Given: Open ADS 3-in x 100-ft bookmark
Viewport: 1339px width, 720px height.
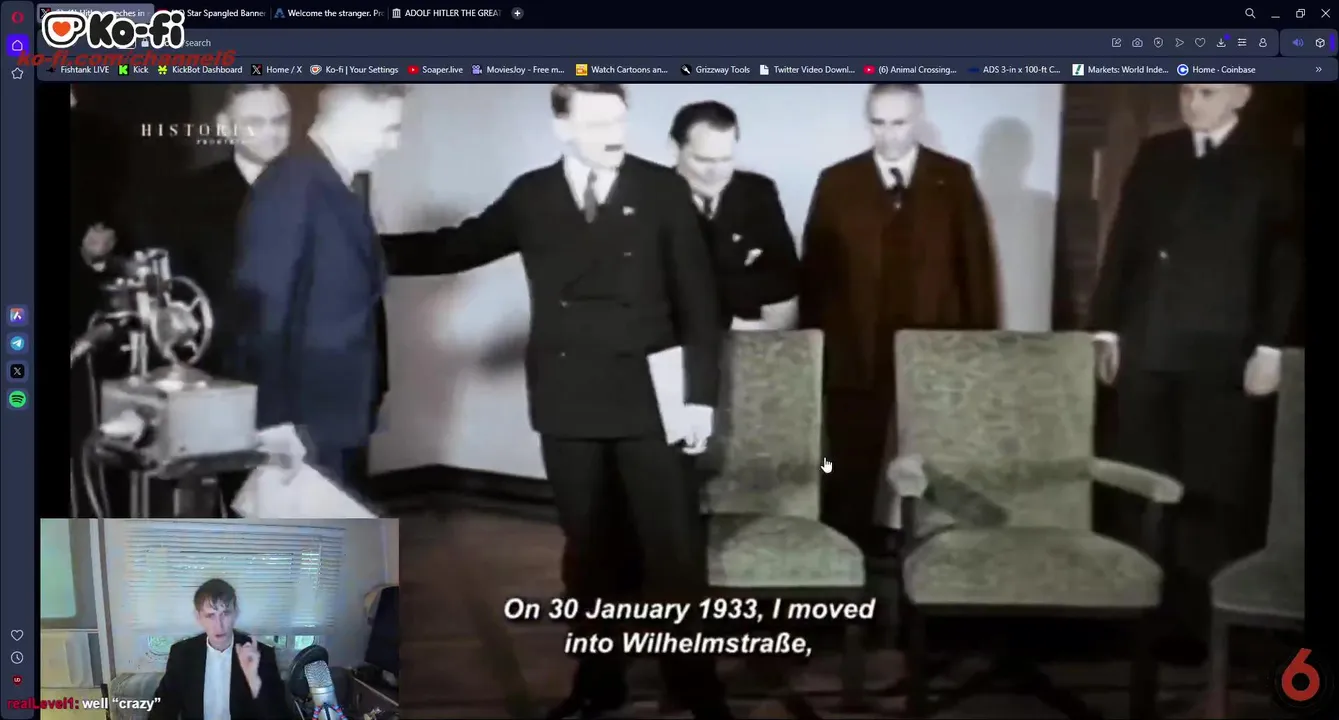Looking at the screenshot, I should [x=1015, y=70].
